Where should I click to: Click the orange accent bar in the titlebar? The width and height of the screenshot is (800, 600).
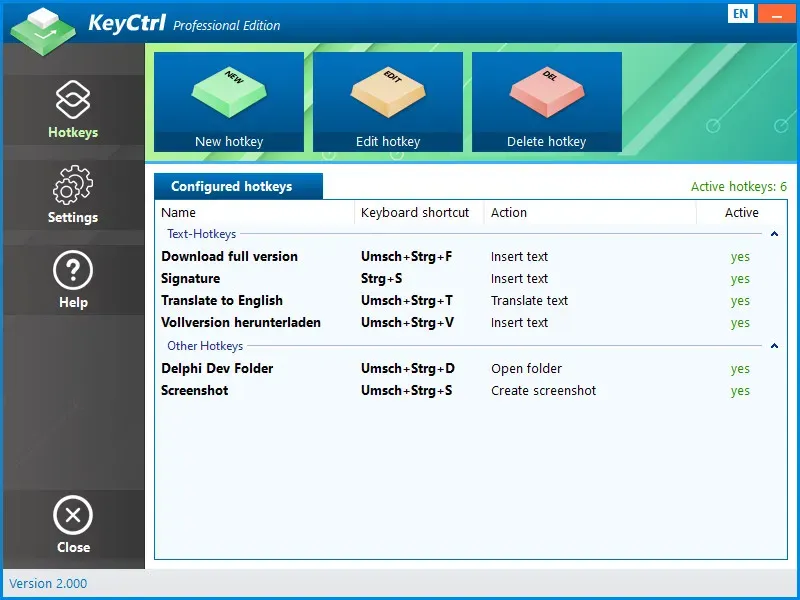[776, 13]
